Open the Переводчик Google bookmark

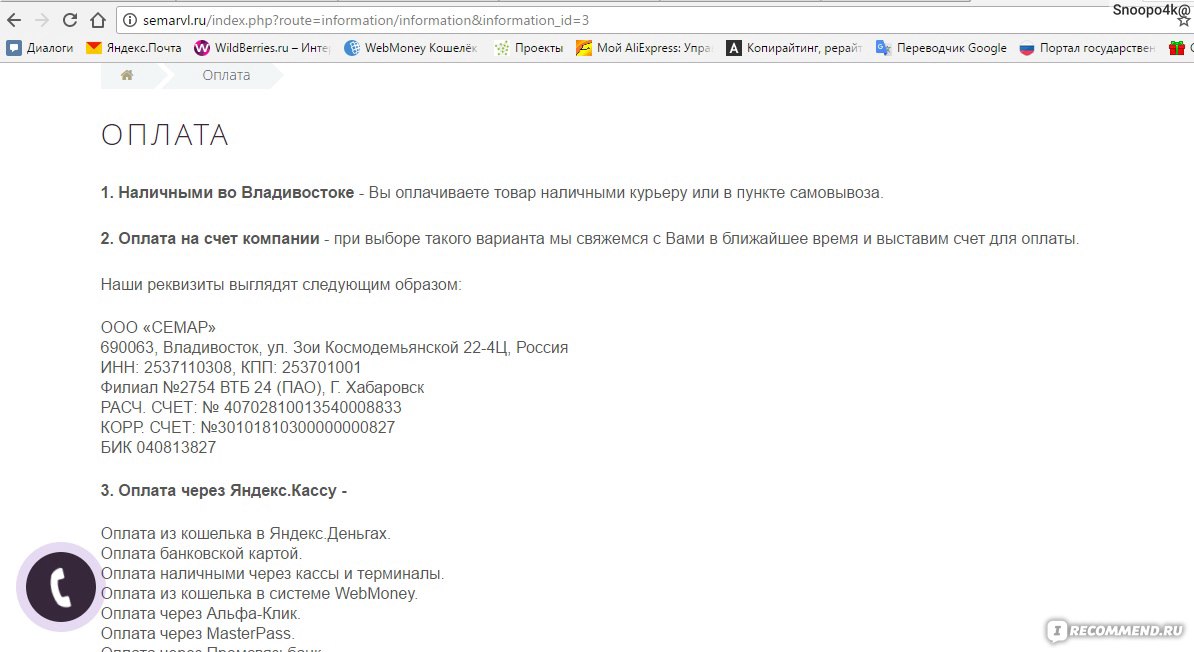click(x=941, y=48)
